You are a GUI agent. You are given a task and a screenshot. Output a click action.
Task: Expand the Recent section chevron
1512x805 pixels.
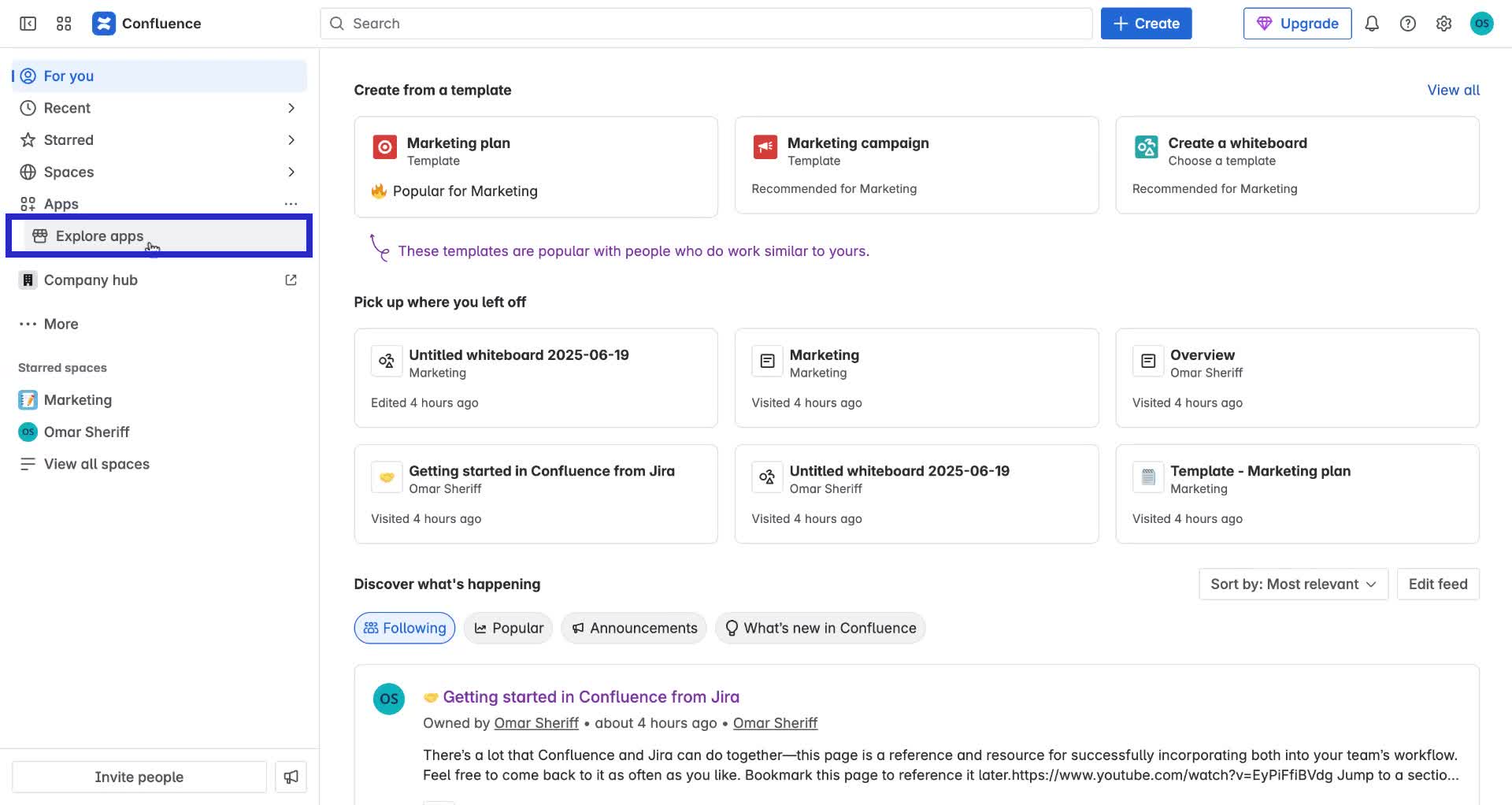coord(291,108)
